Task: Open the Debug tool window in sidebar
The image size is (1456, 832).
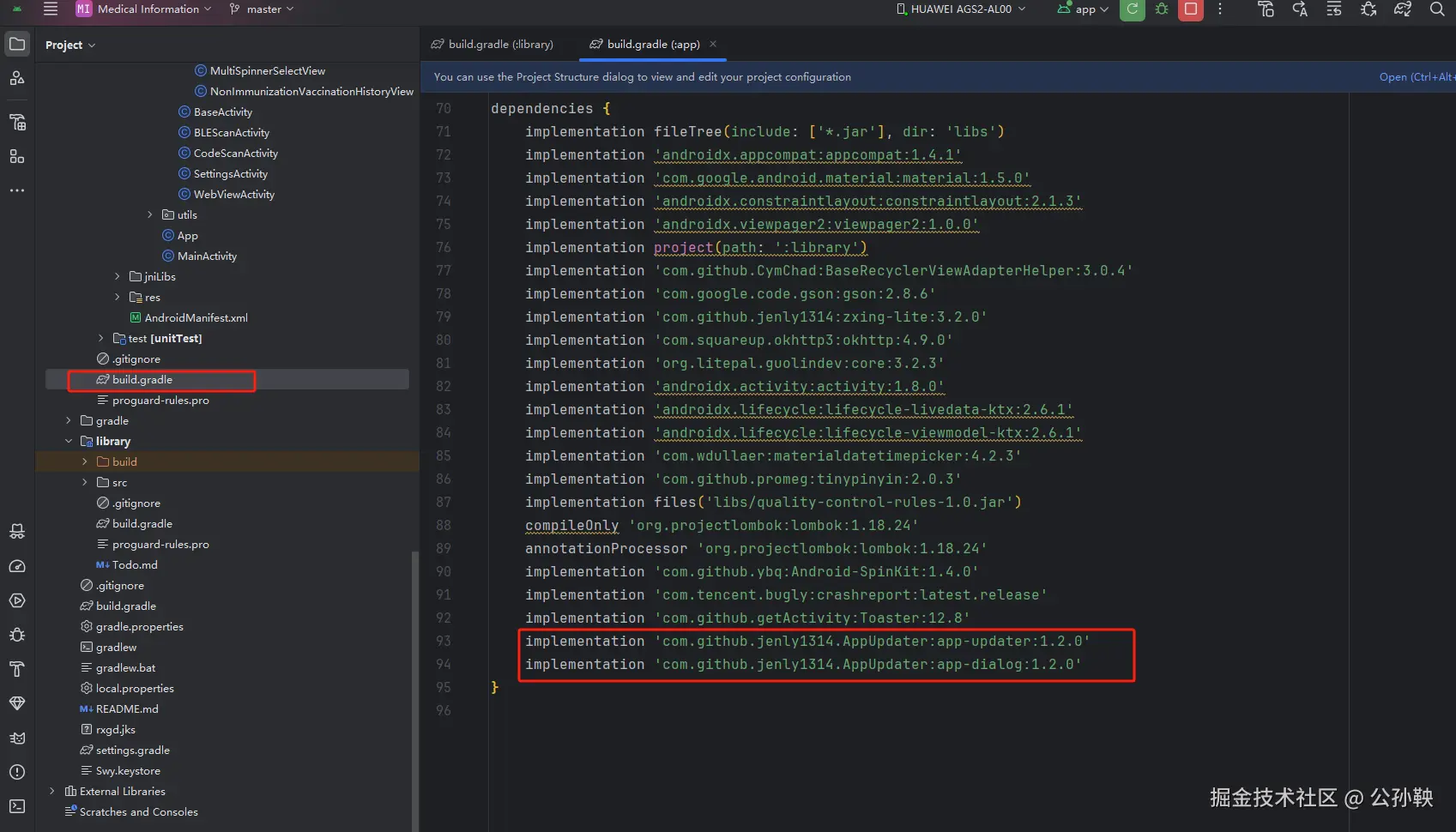Action: [17, 635]
